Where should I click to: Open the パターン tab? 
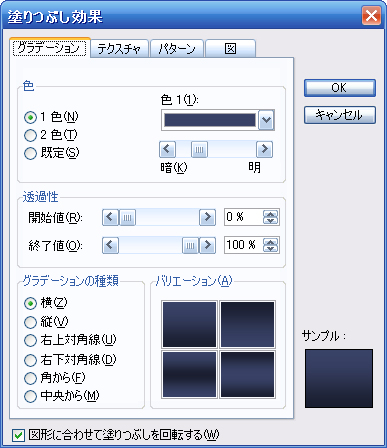[177, 49]
